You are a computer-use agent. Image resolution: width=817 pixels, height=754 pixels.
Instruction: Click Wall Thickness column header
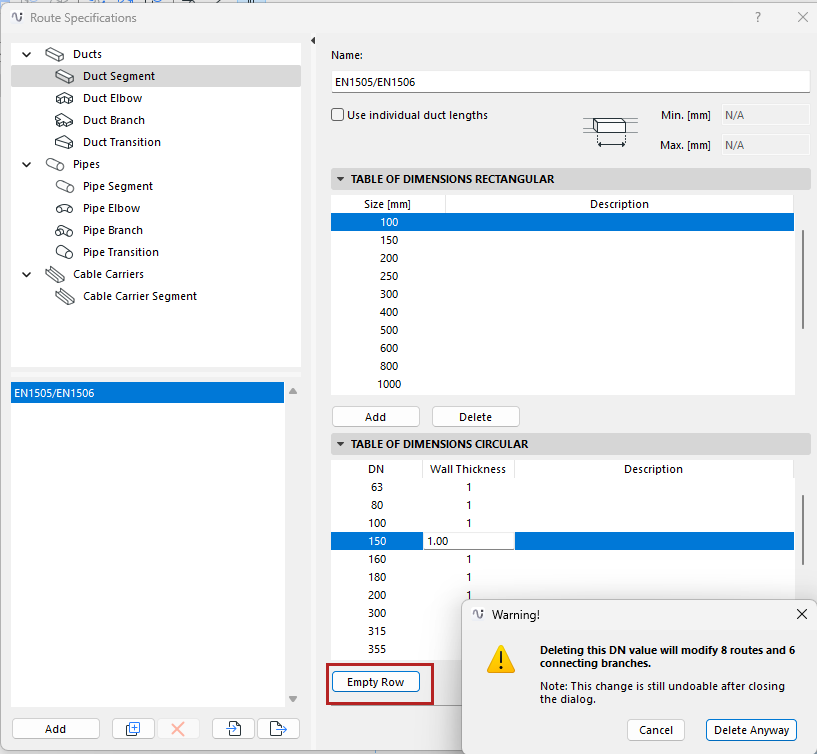468,469
